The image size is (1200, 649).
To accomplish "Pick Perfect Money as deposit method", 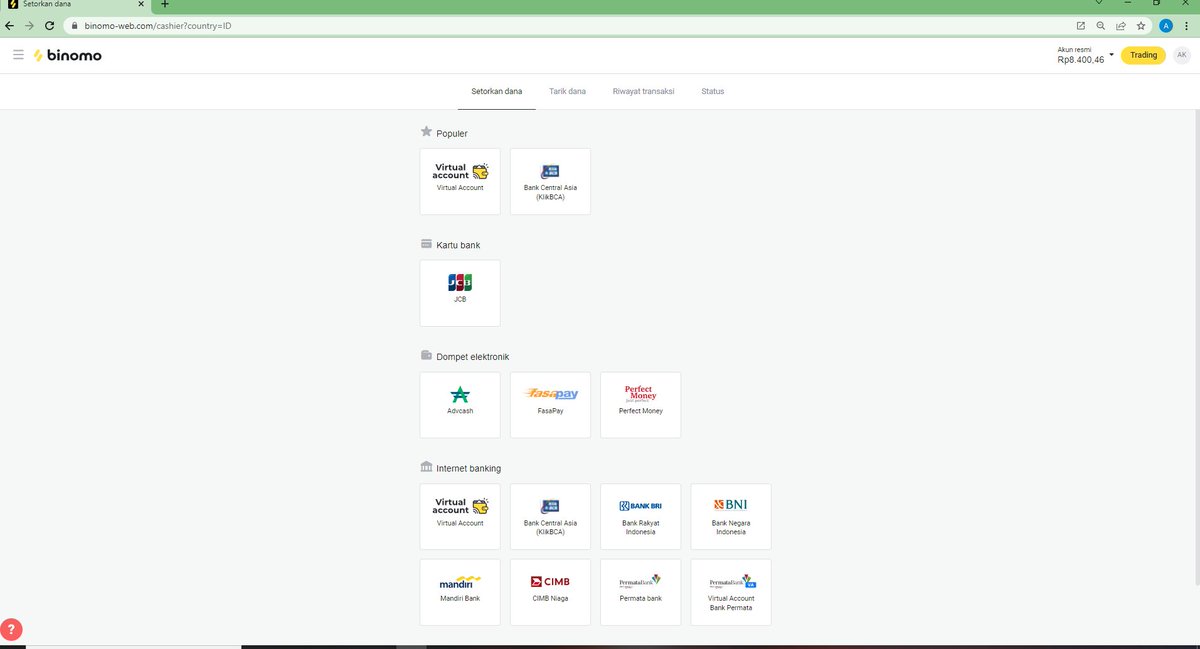I will (x=640, y=405).
